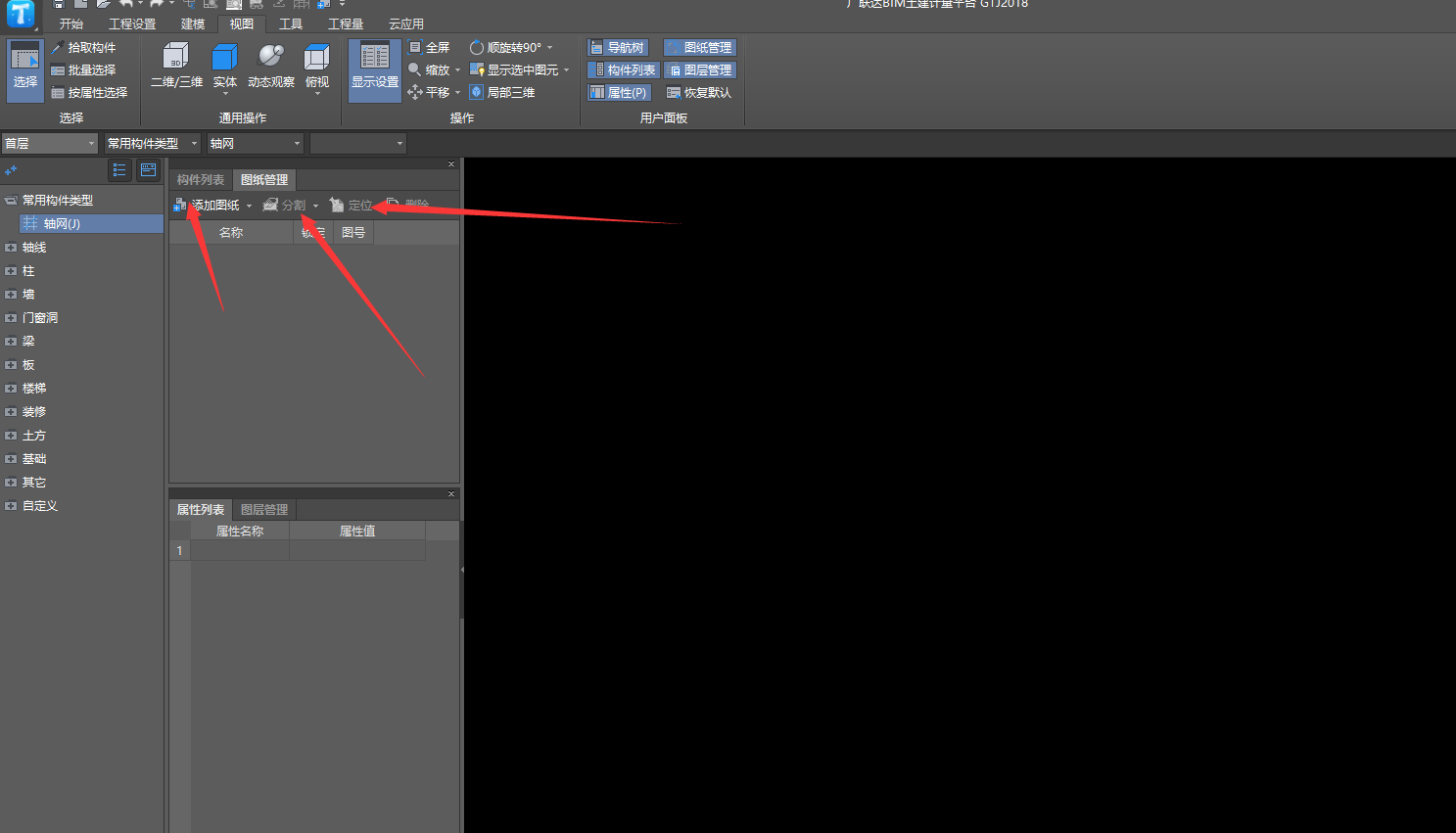Open the 建模 ribbon tab
The image size is (1456, 833).
[x=193, y=23]
